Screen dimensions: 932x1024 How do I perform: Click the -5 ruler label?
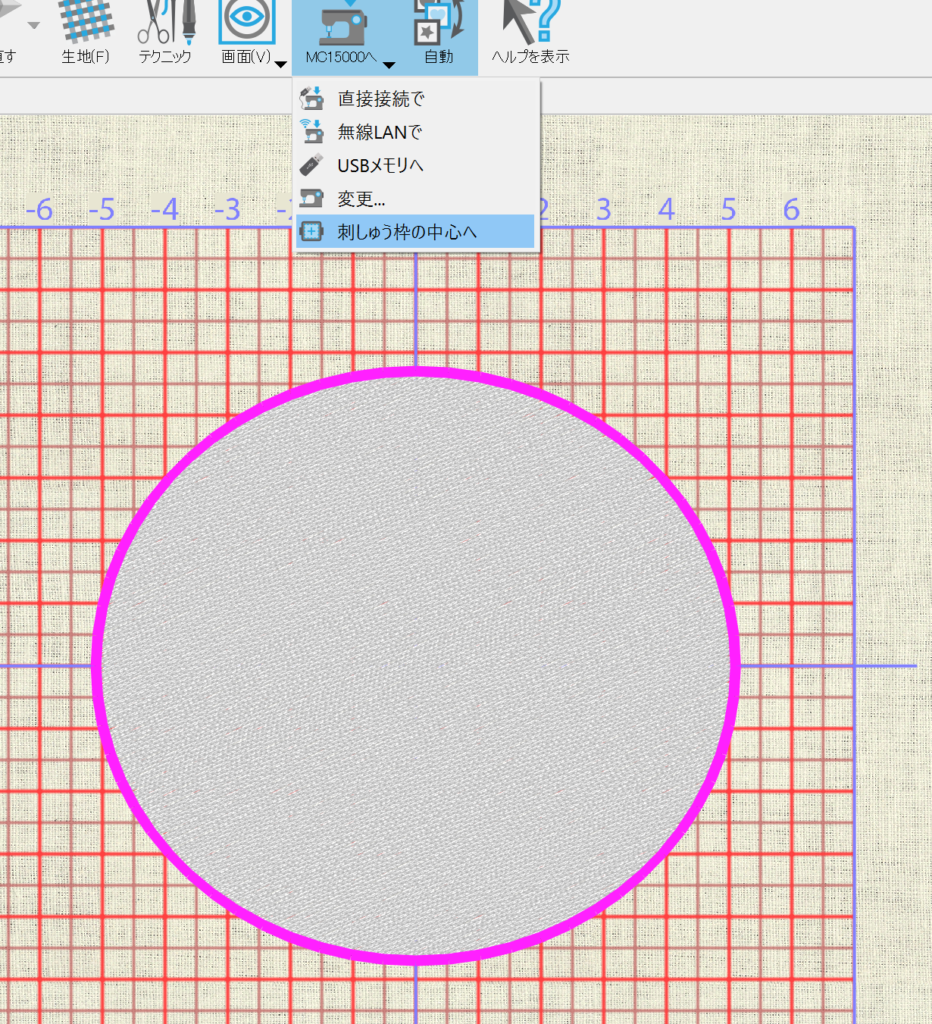[101, 210]
